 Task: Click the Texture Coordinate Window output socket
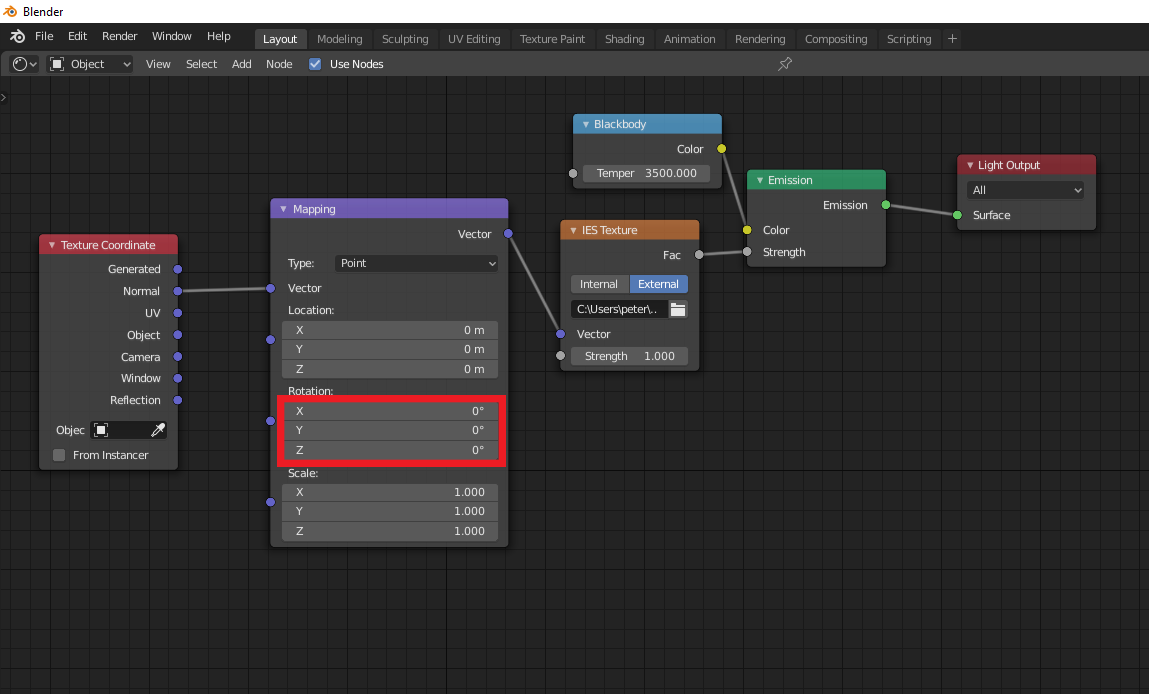click(177, 378)
